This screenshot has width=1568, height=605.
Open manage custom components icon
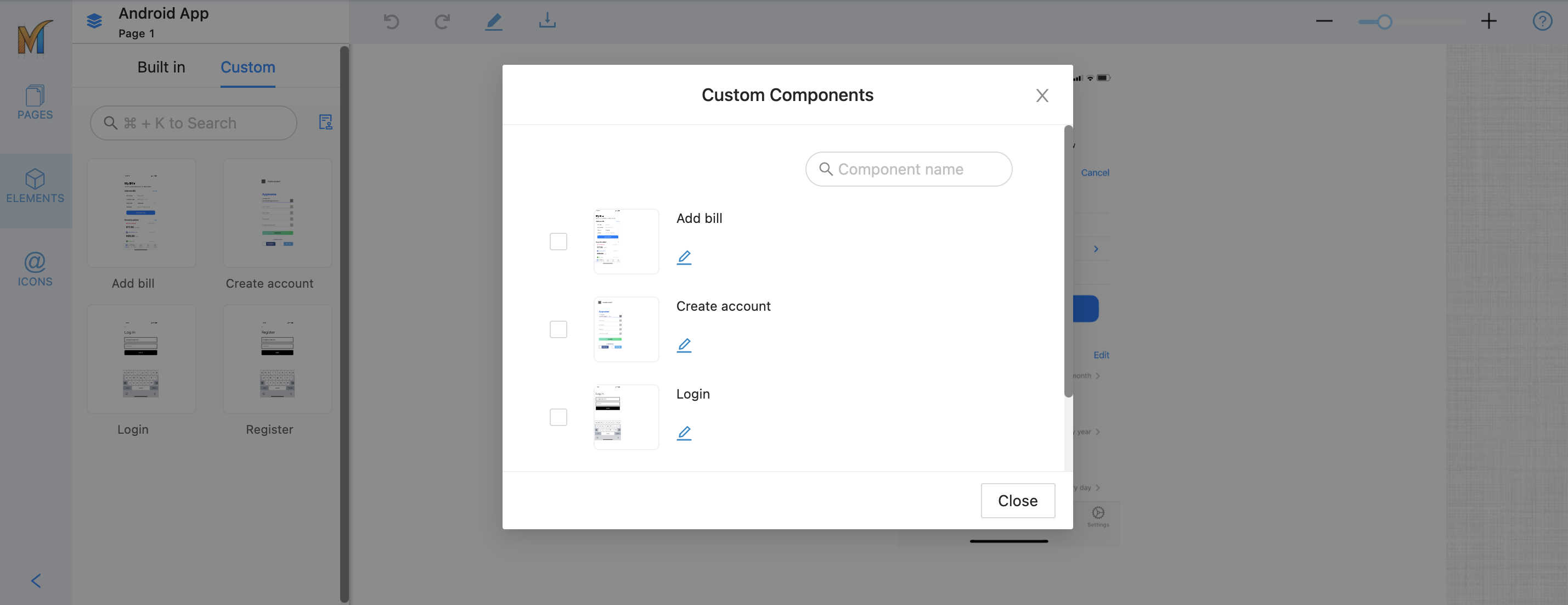pyautogui.click(x=325, y=122)
